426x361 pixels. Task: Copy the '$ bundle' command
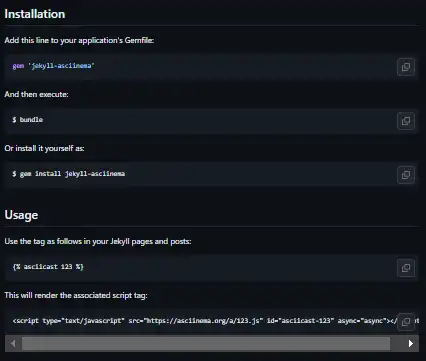406,121
